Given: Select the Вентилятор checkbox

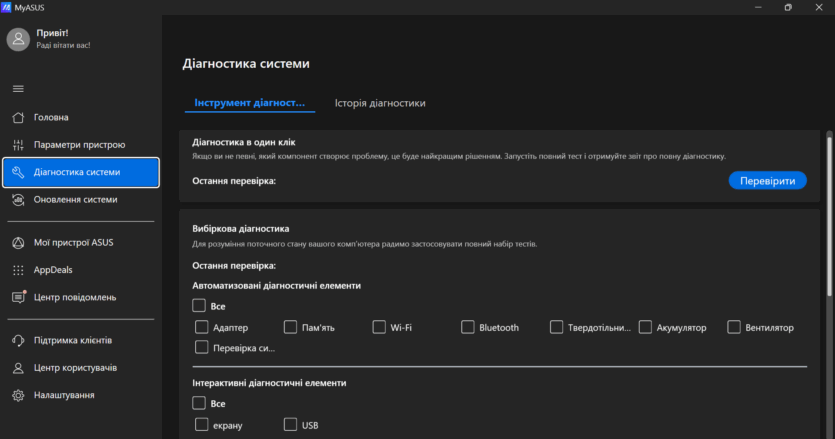Looking at the screenshot, I should click(x=734, y=327).
